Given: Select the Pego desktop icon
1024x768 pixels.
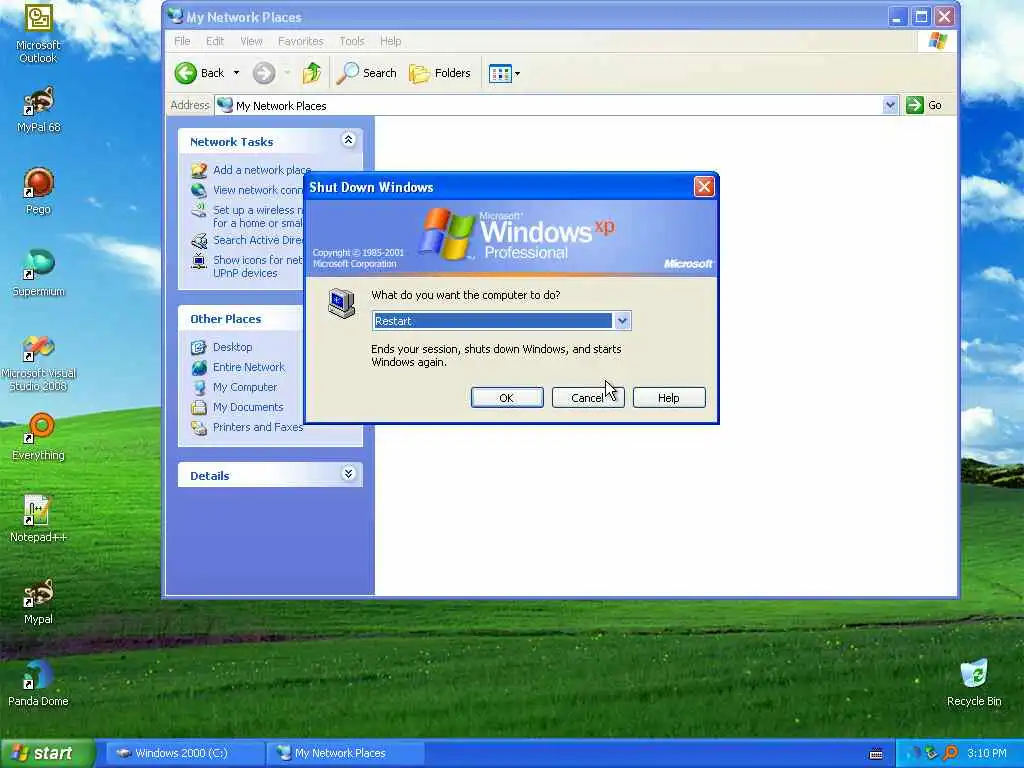Looking at the screenshot, I should click(x=38, y=191).
